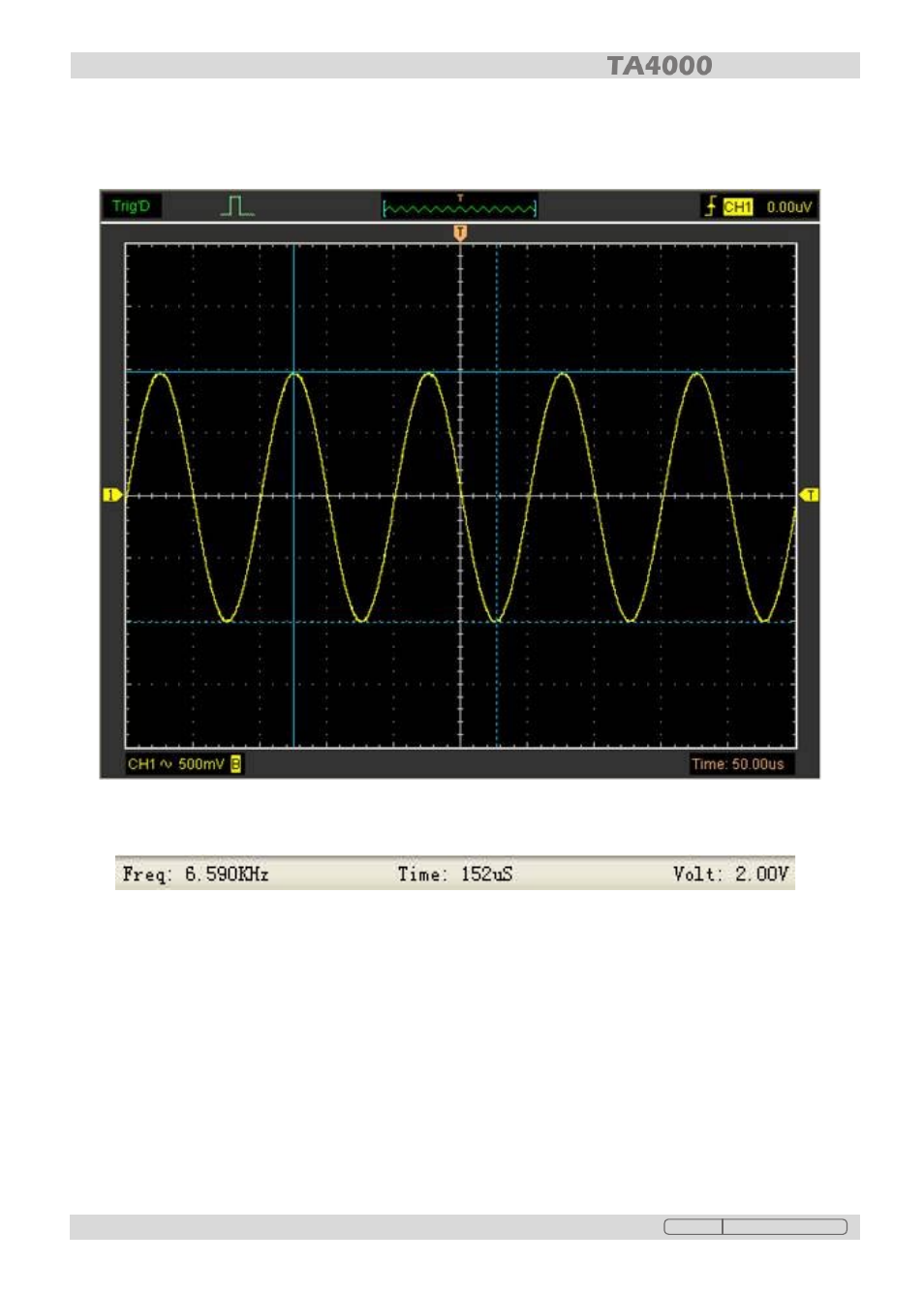The image size is (924, 1294).
Task: Click the waveform overview memory bar
Action: 460,206
